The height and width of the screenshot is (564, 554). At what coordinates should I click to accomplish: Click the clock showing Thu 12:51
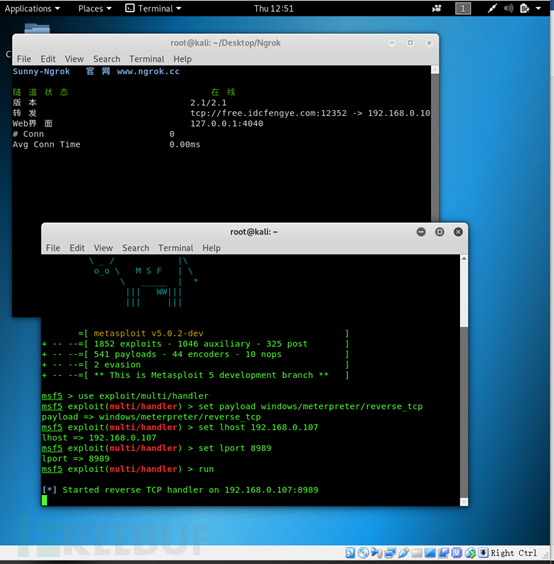tap(274, 9)
